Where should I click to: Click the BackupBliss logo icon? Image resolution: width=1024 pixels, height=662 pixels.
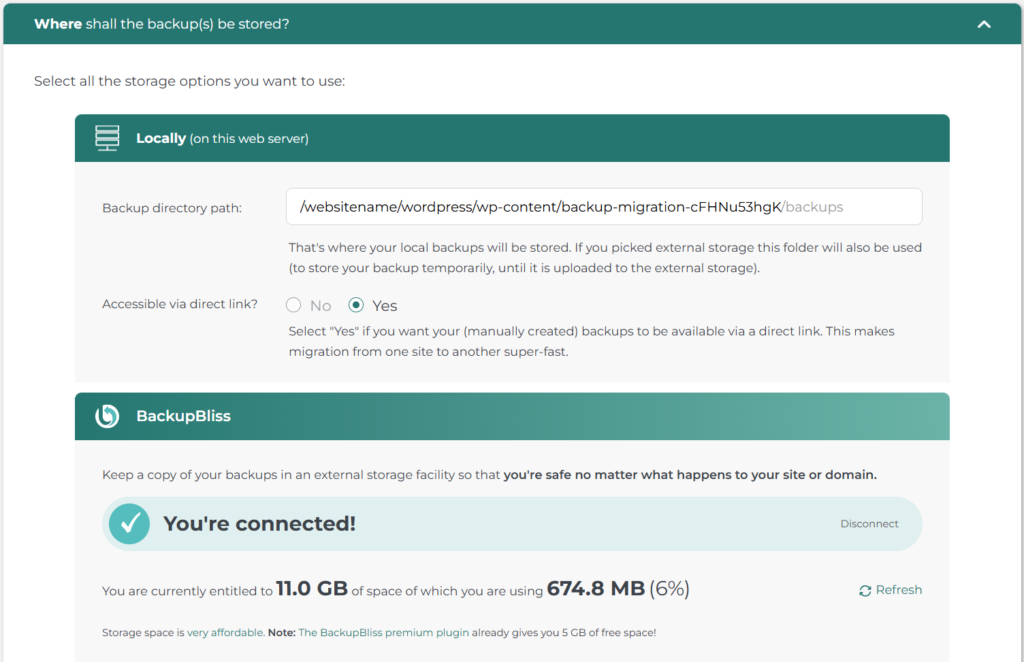[x=107, y=416]
